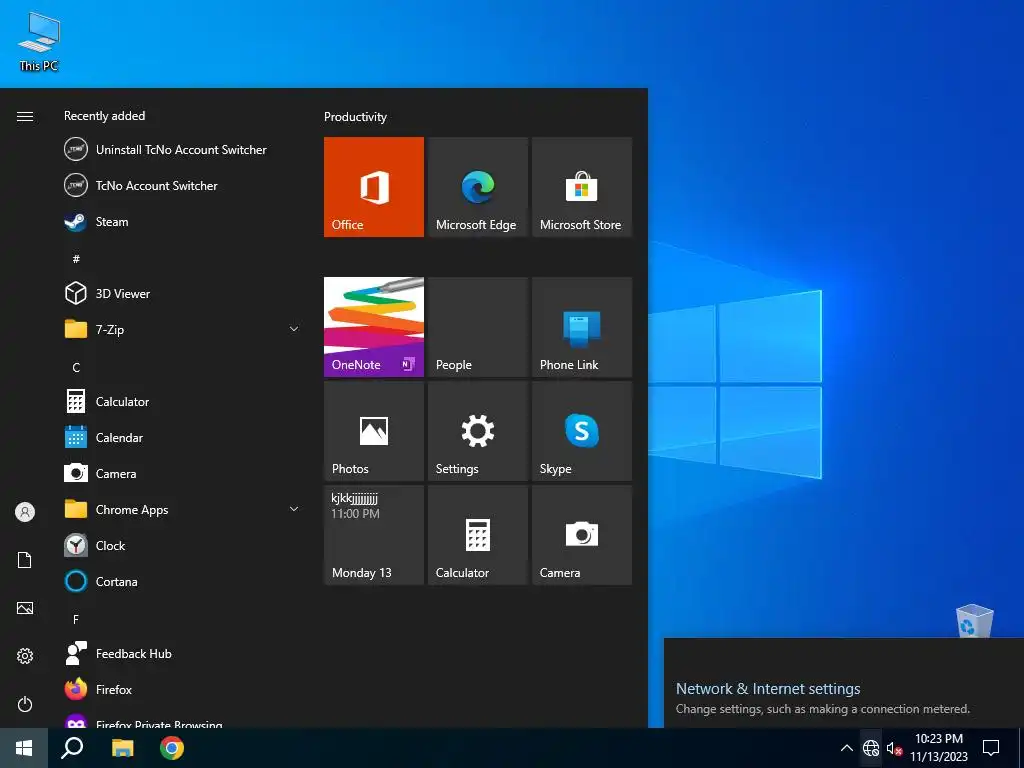Open Network & Internet settings link

(x=768, y=688)
